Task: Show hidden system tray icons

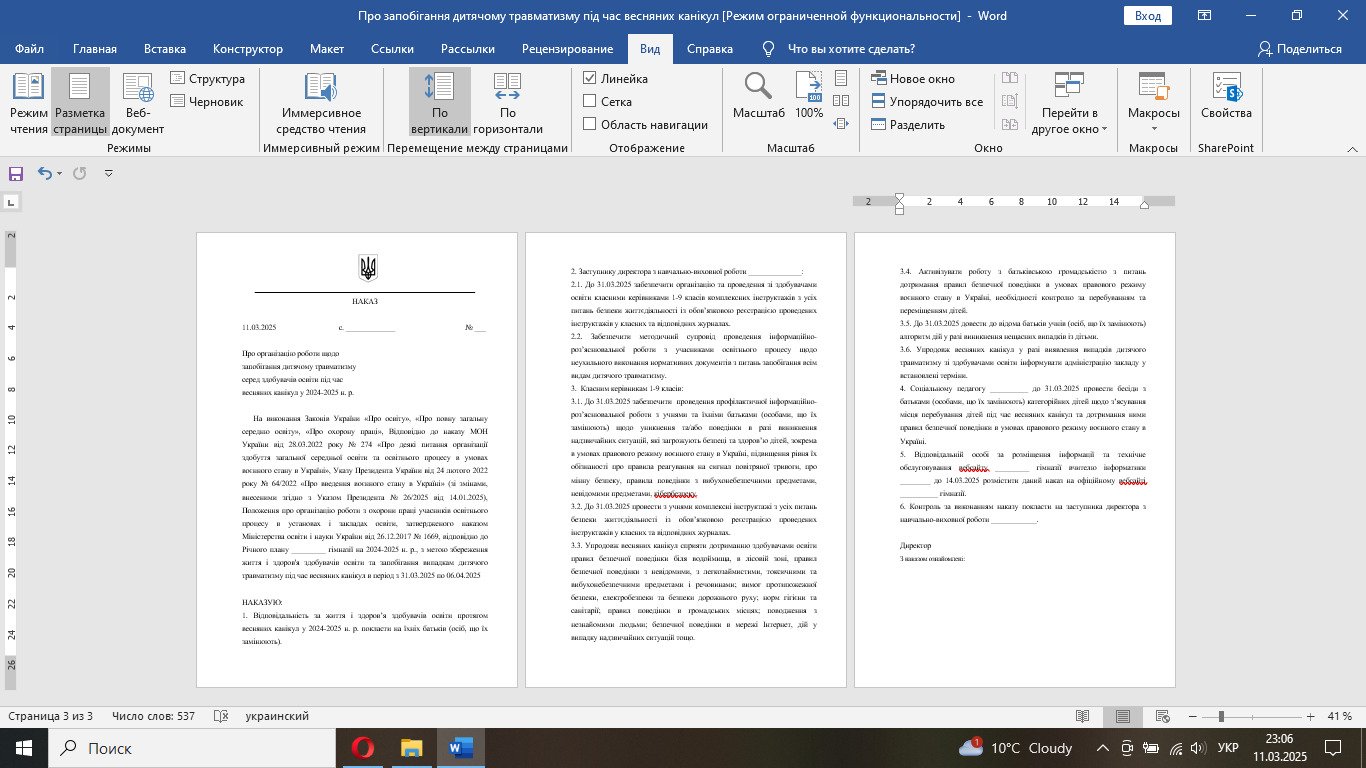Action: point(1102,748)
